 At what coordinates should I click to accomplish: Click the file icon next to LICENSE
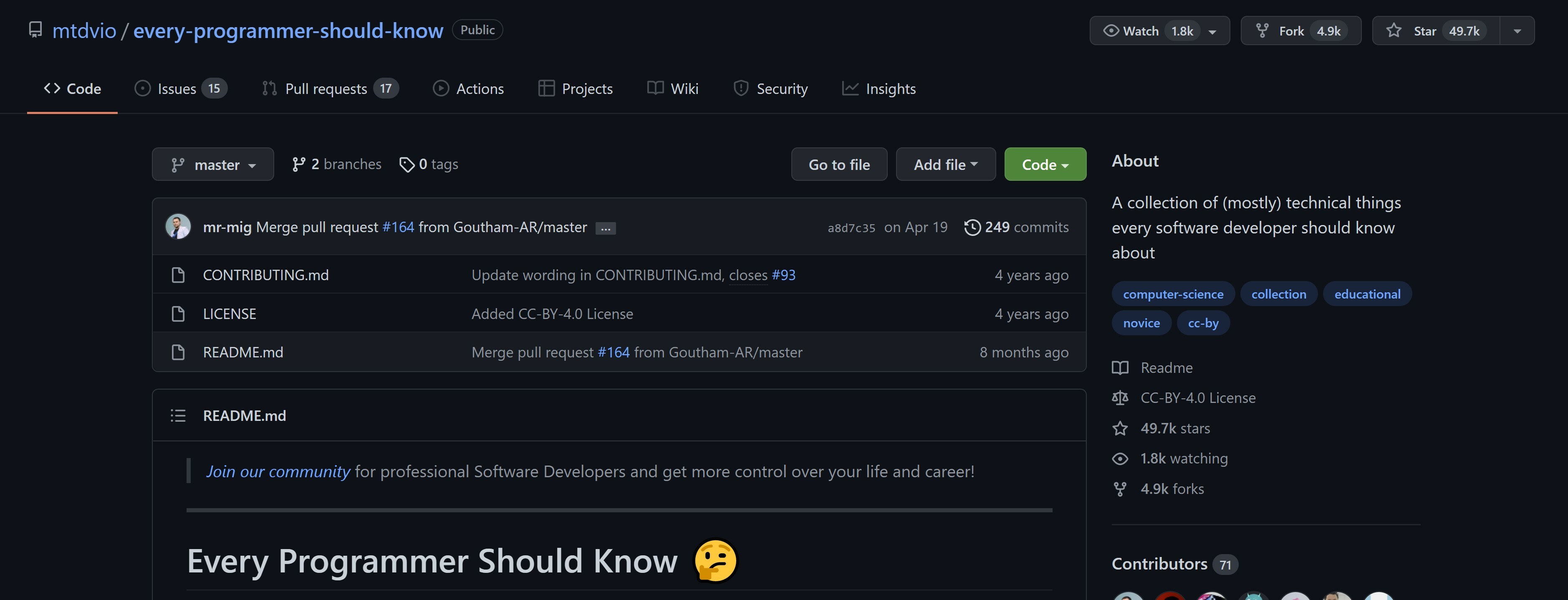point(178,314)
